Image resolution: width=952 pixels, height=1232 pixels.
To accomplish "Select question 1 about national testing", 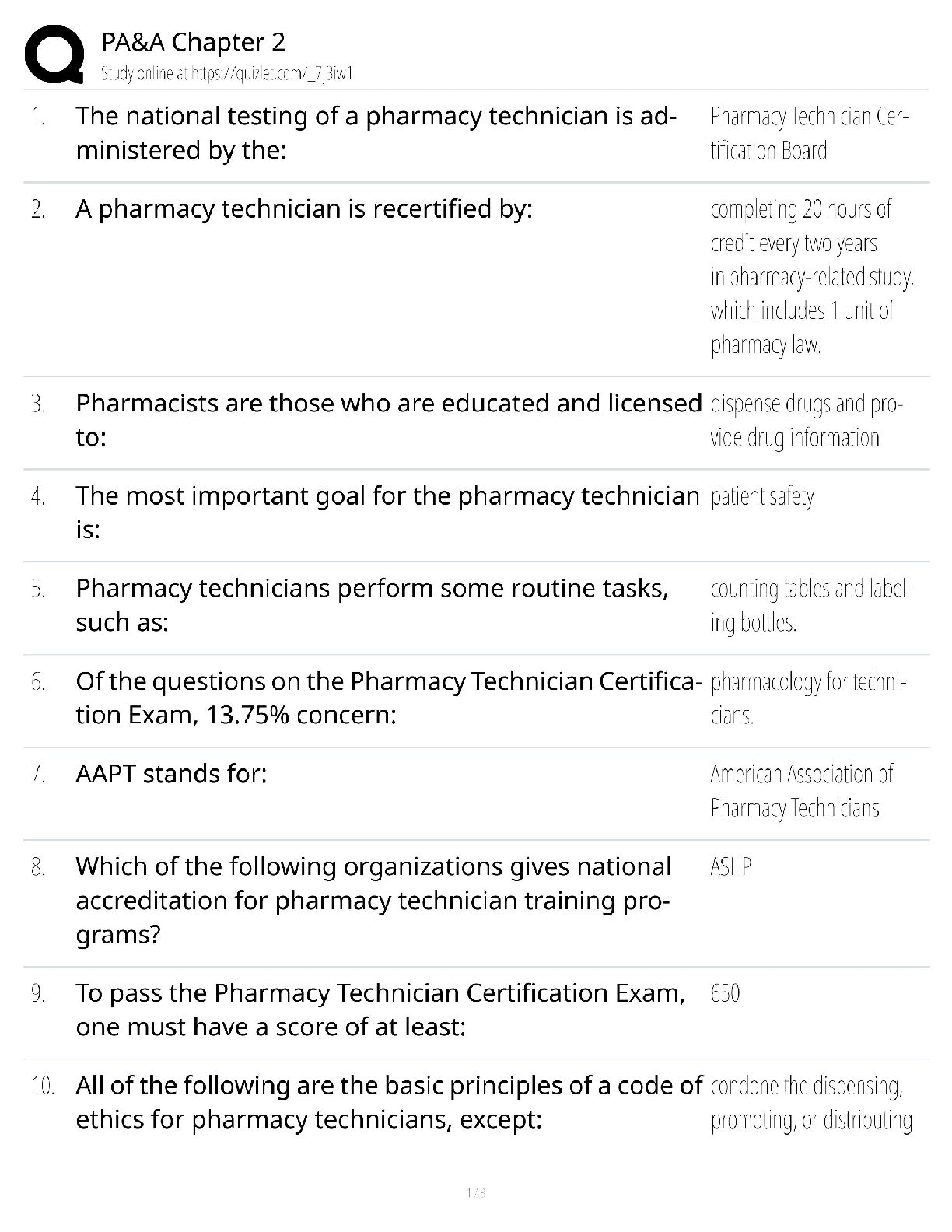I will 376,133.
